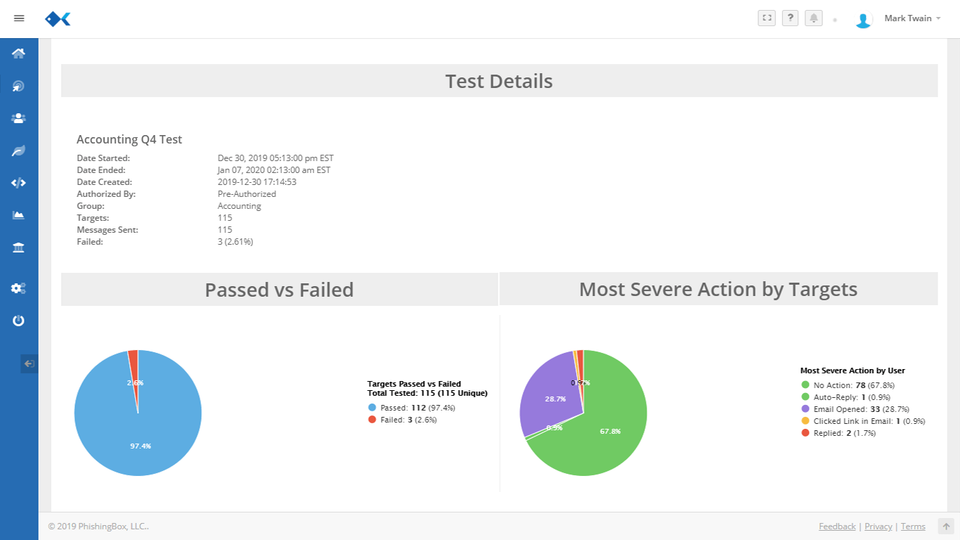960x540 pixels.
Task: Open the Privacy link in footer
Action: (878, 527)
